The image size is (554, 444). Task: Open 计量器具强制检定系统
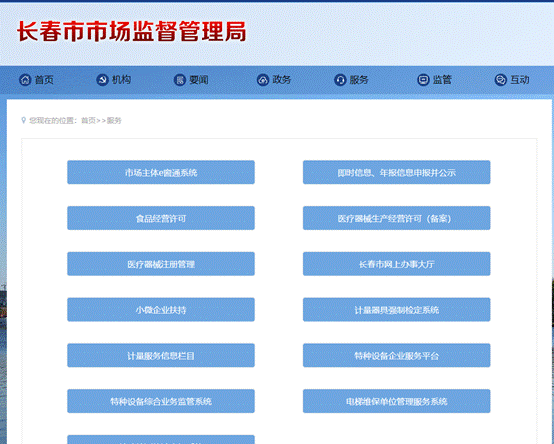point(396,310)
